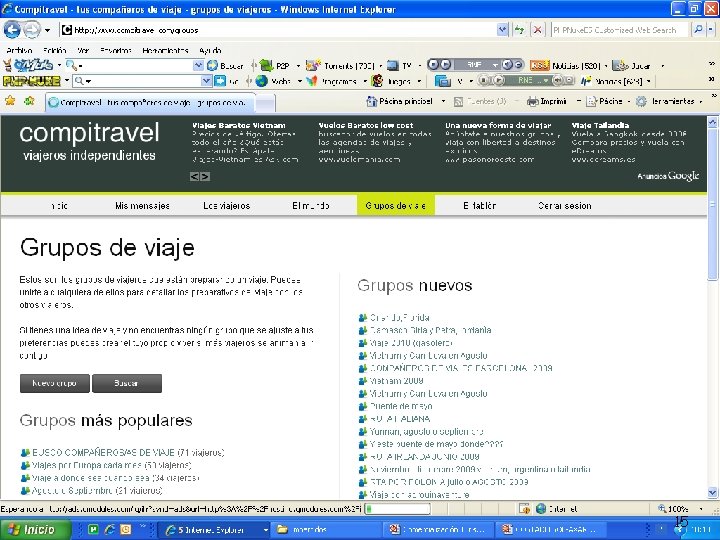This screenshot has height=540, width=720.
Task: Click the search magnifier icon beside web search box
Action: click(698, 29)
